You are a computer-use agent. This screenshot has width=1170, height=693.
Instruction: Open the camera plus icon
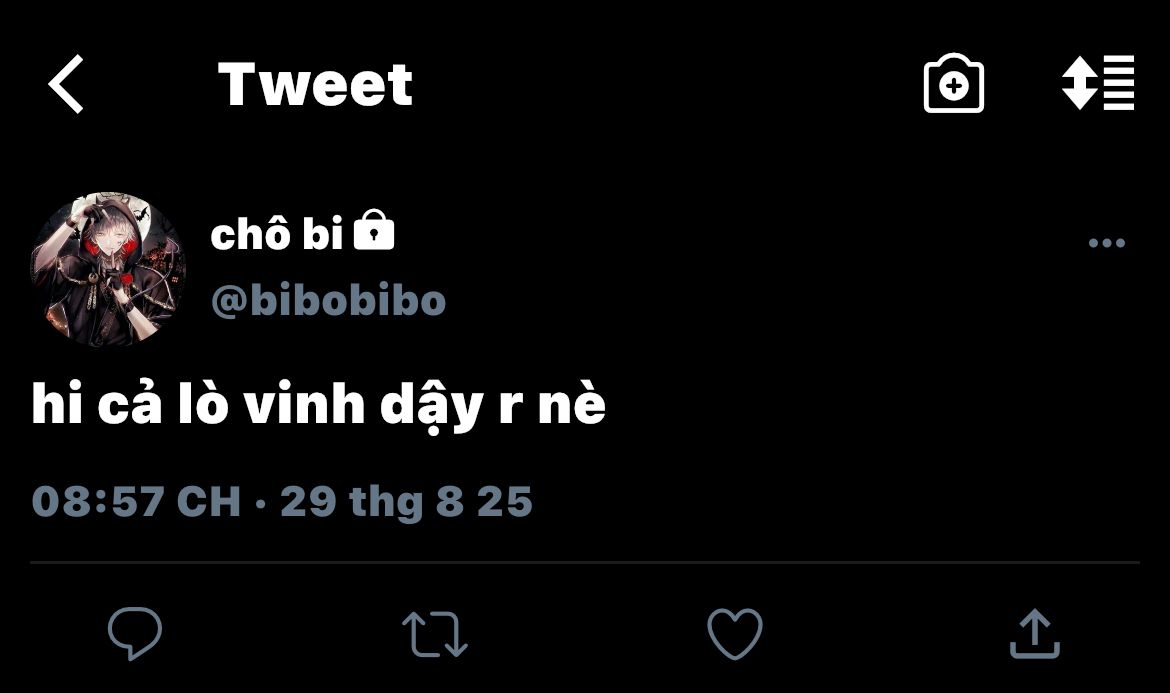point(954,84)
